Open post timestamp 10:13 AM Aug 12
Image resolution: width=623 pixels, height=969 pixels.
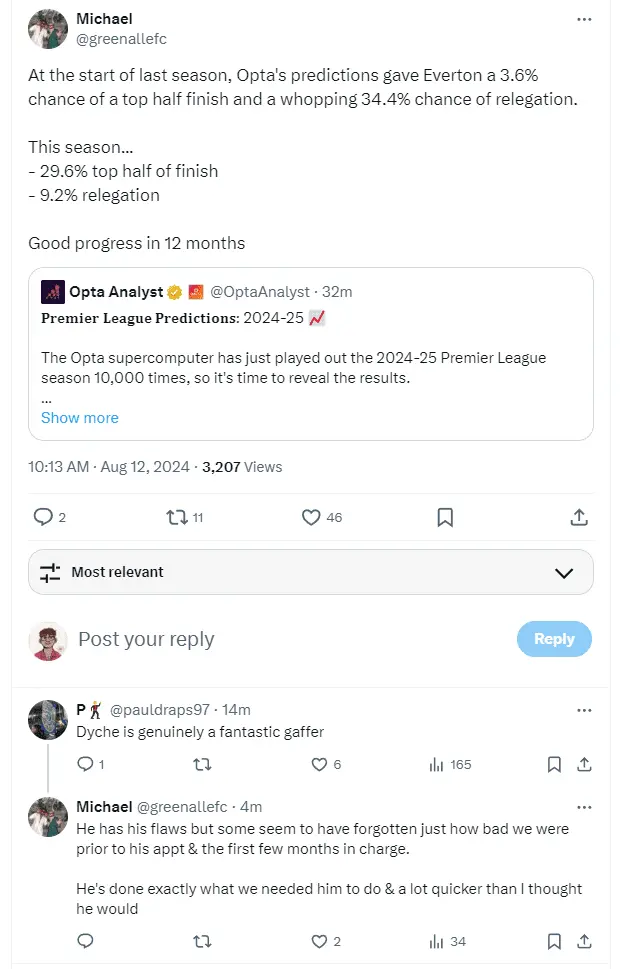click(x=110, y=467)
